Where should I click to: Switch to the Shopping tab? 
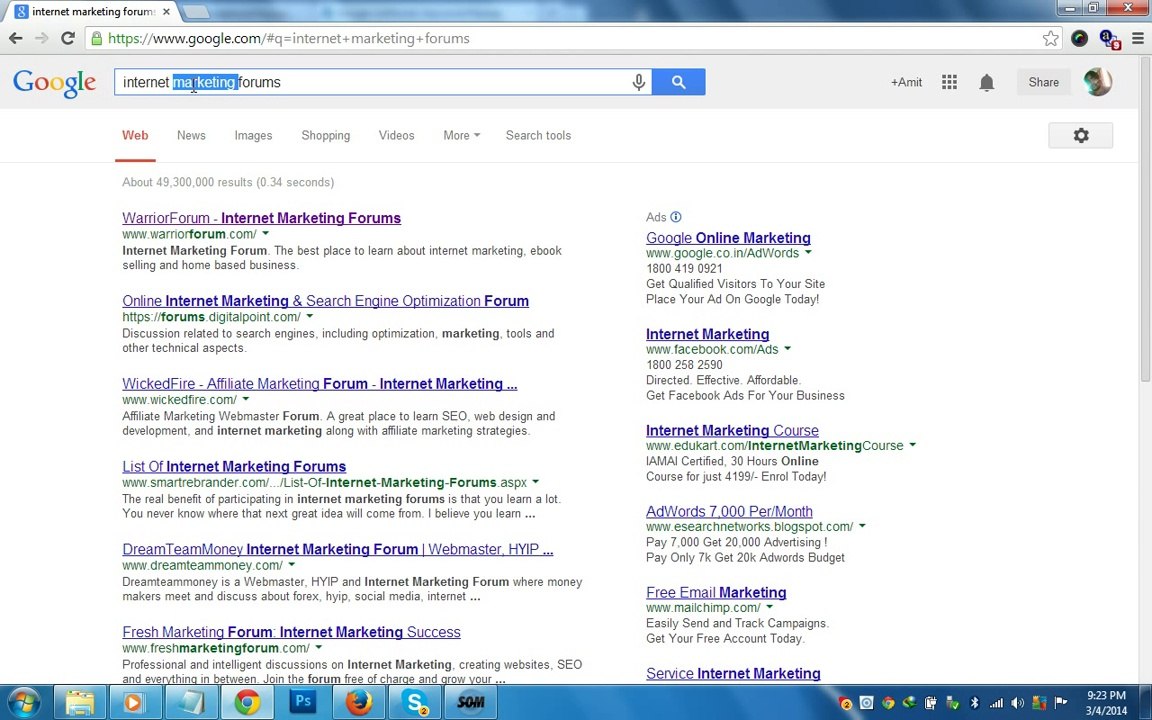pyautogui.click(x=325, y=135)
